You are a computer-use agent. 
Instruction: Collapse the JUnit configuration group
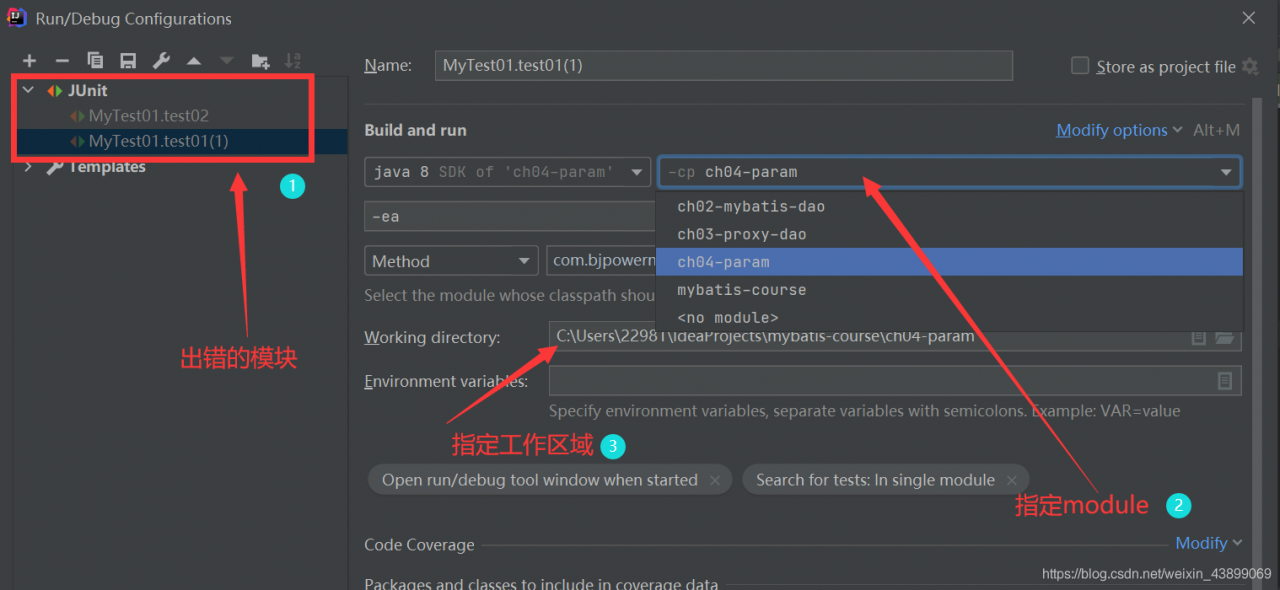point(27,90)
